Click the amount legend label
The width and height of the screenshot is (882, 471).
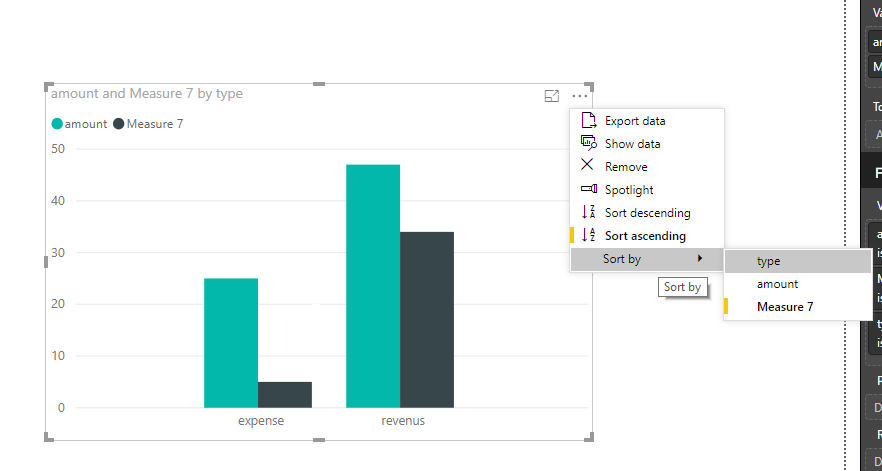[x=86, y=124]
